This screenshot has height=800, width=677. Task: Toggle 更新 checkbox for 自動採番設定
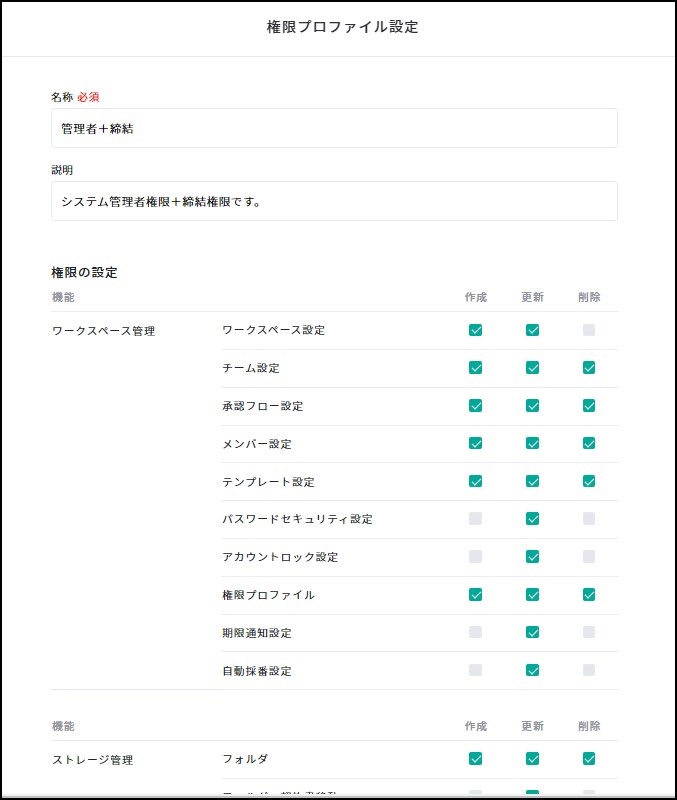pos(532,670)
